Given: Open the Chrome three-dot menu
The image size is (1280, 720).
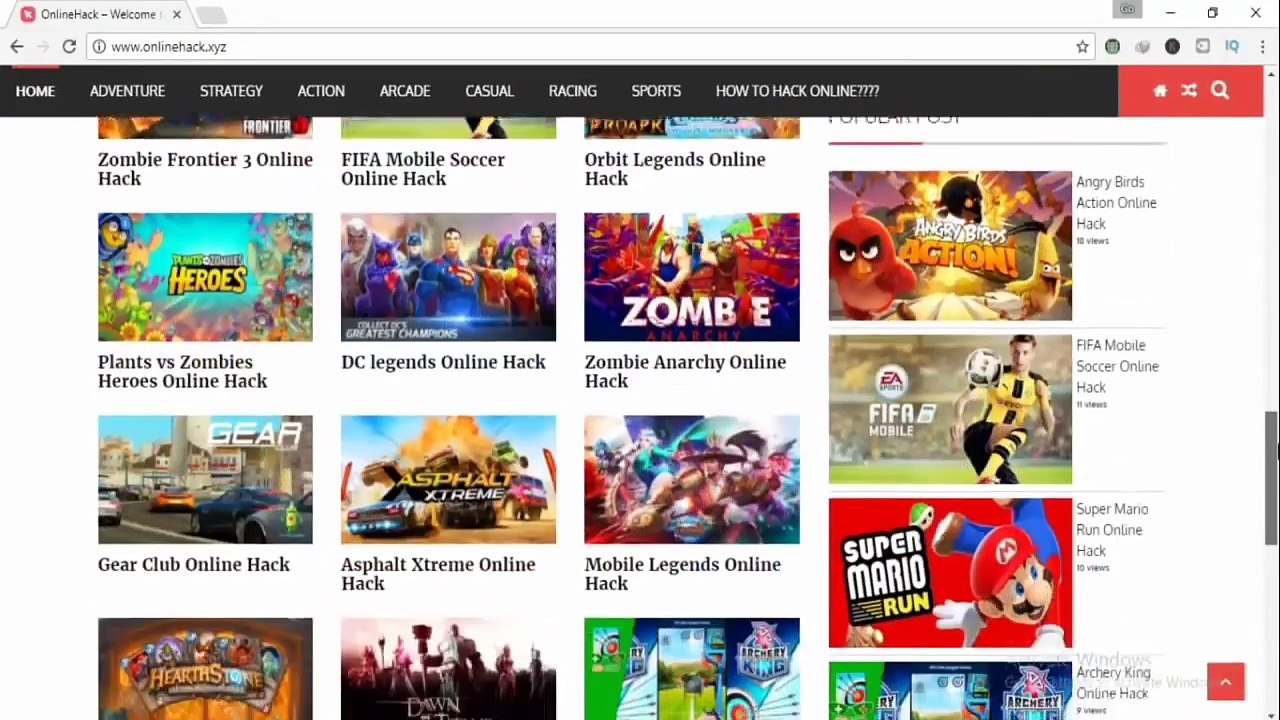Looking at the screenshot, I should tap(1263, 47).
